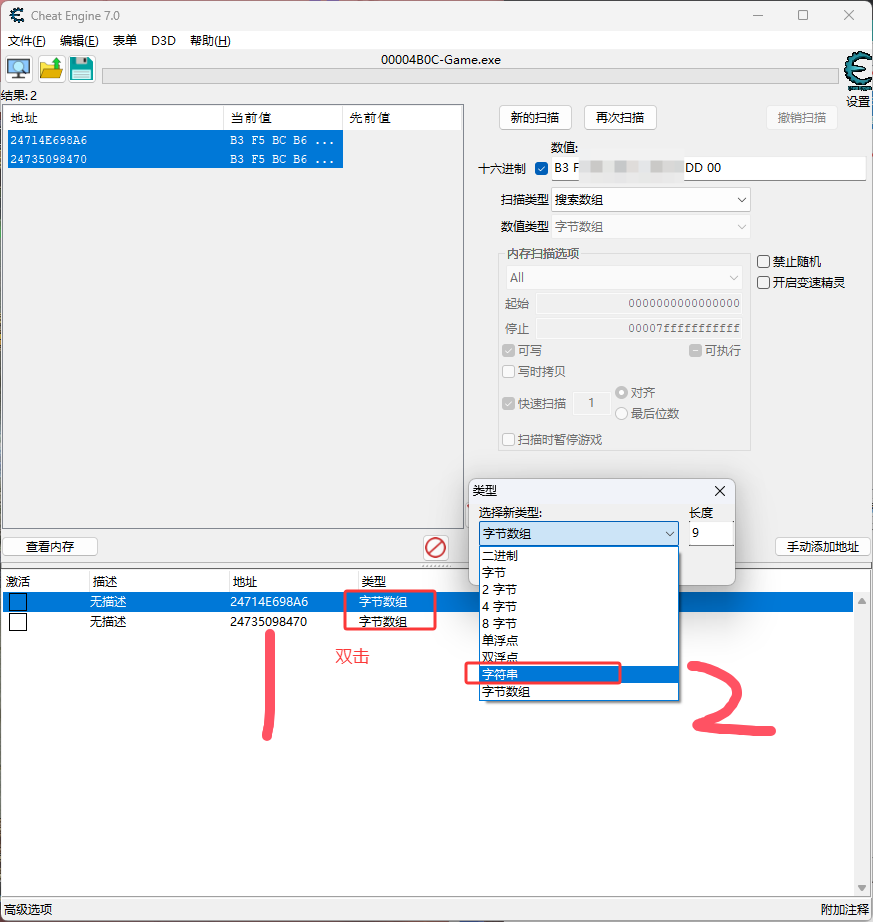Open 附加注释 at the bottom right
Screen dimensions: 873x922
coord(844,910)
